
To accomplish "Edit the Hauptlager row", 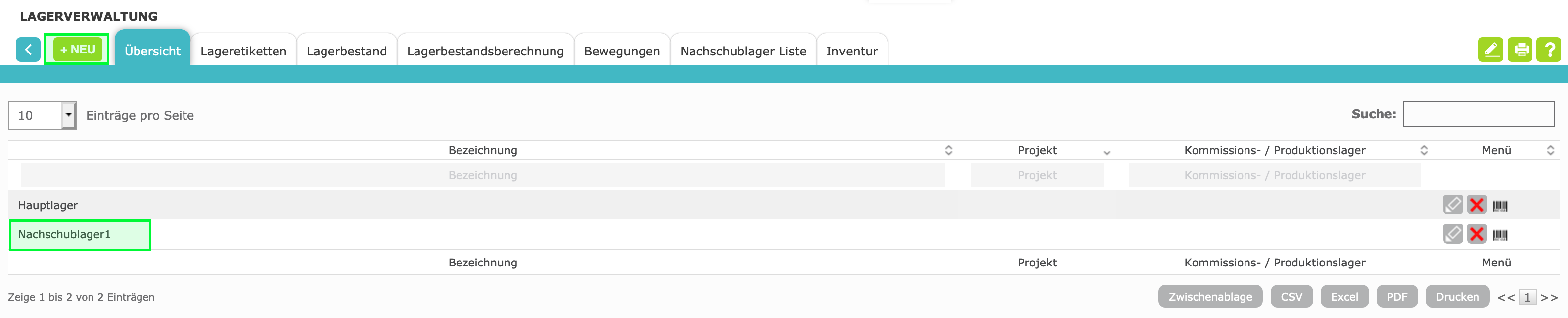I will (x=1452, y=205).
